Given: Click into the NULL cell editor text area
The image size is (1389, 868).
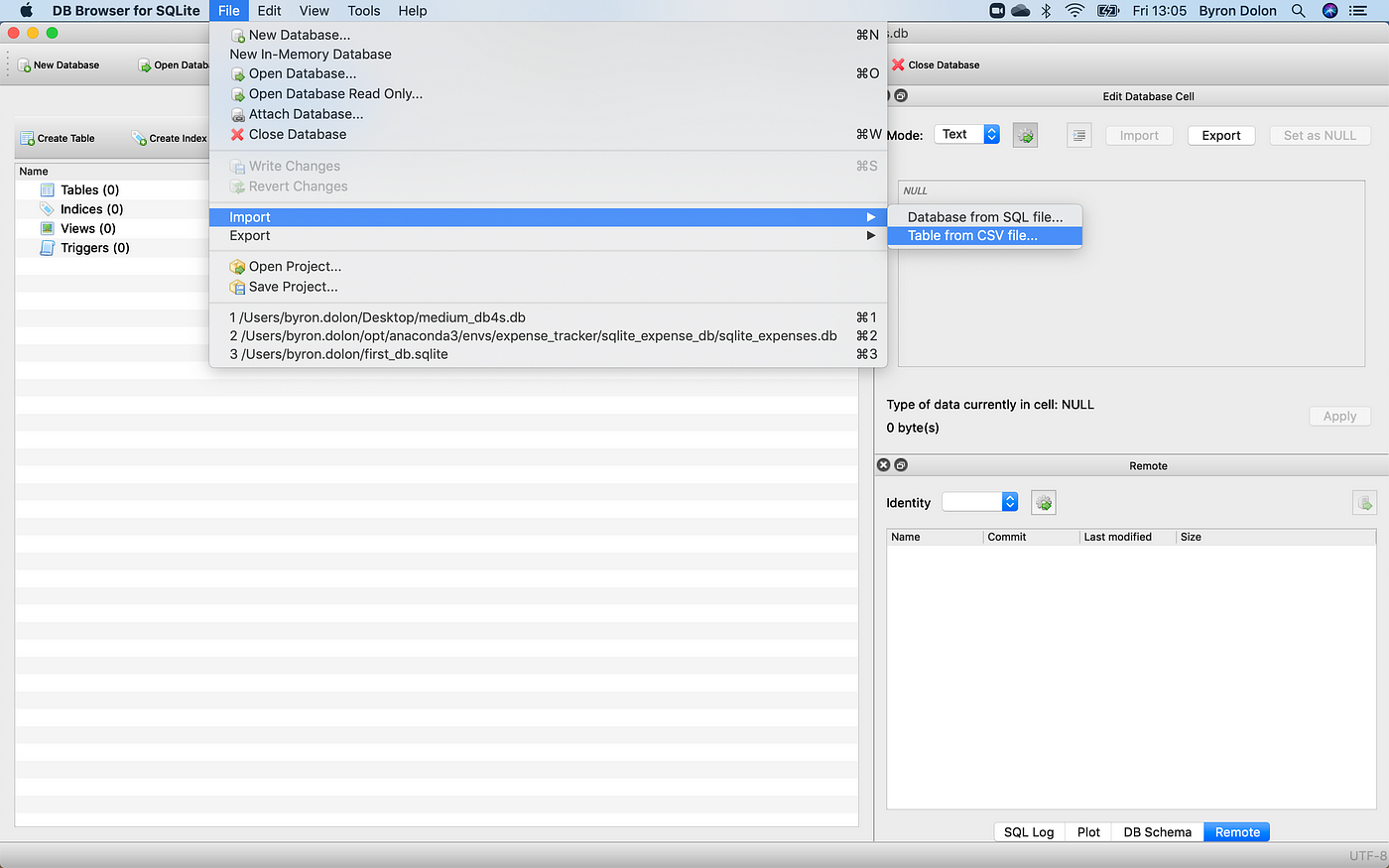Looking at the screenshot, I should pos(1131,274).
